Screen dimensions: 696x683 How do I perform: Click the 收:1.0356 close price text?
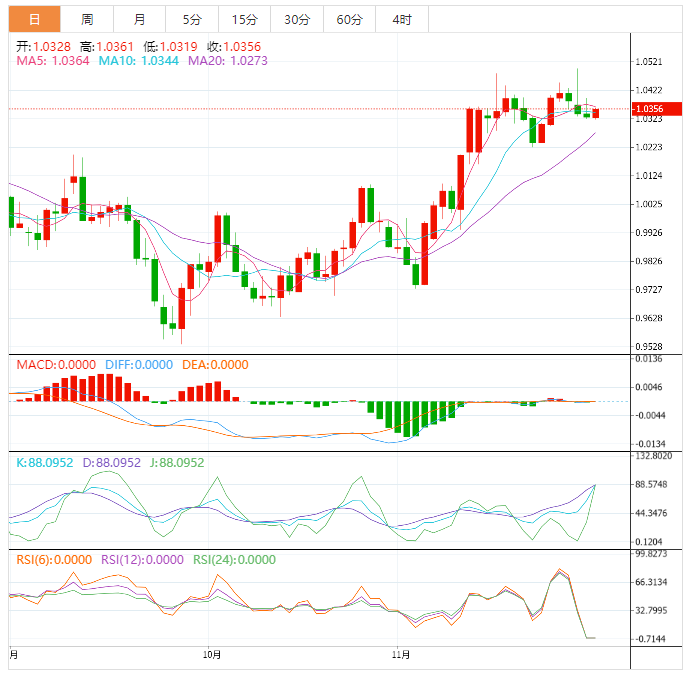coord(234,47)
